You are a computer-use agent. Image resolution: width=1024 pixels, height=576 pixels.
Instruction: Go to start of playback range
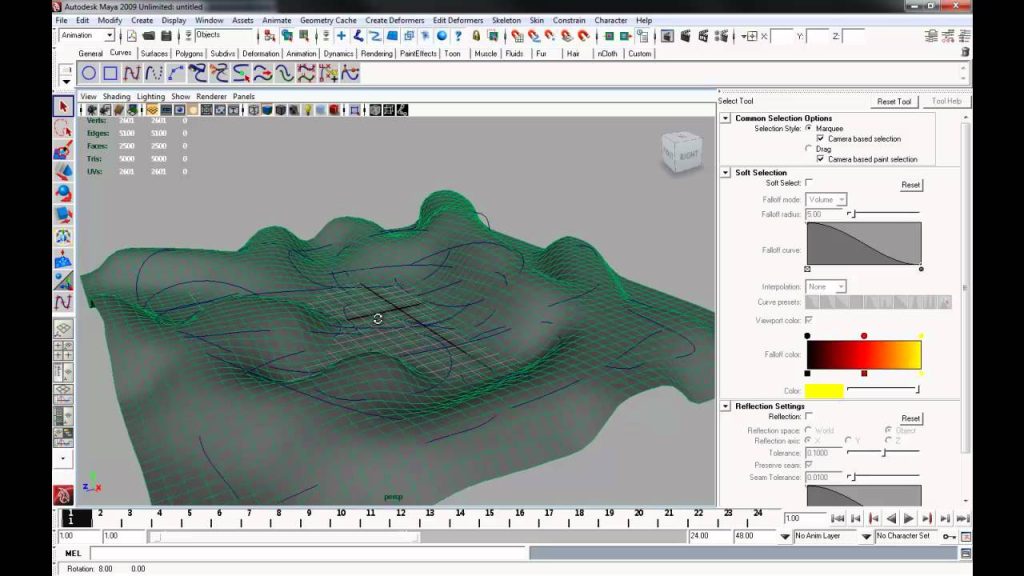click(x=837, y=519)
